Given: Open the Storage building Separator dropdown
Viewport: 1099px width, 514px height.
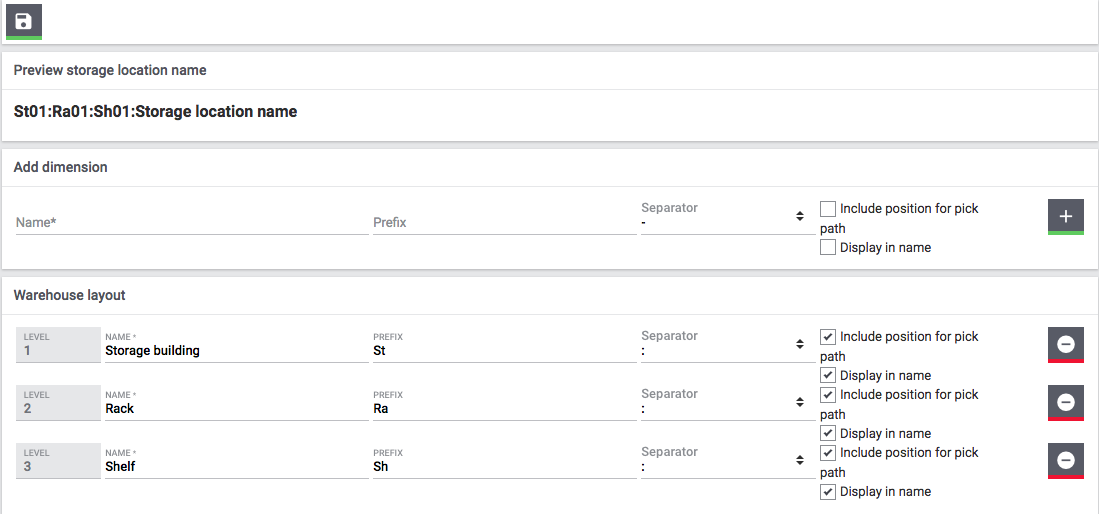Looking at the screenshot, I should (x=724, y=350).
